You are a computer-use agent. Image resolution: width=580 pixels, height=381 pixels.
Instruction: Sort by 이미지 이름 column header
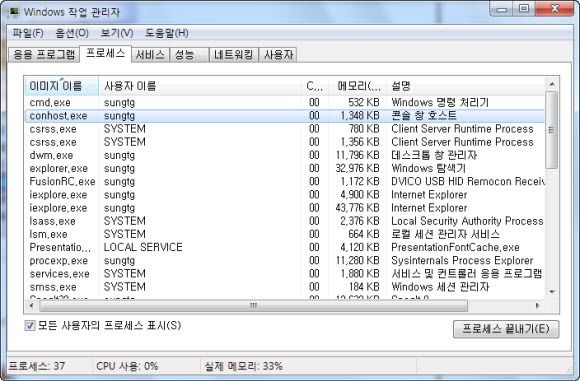61,86
